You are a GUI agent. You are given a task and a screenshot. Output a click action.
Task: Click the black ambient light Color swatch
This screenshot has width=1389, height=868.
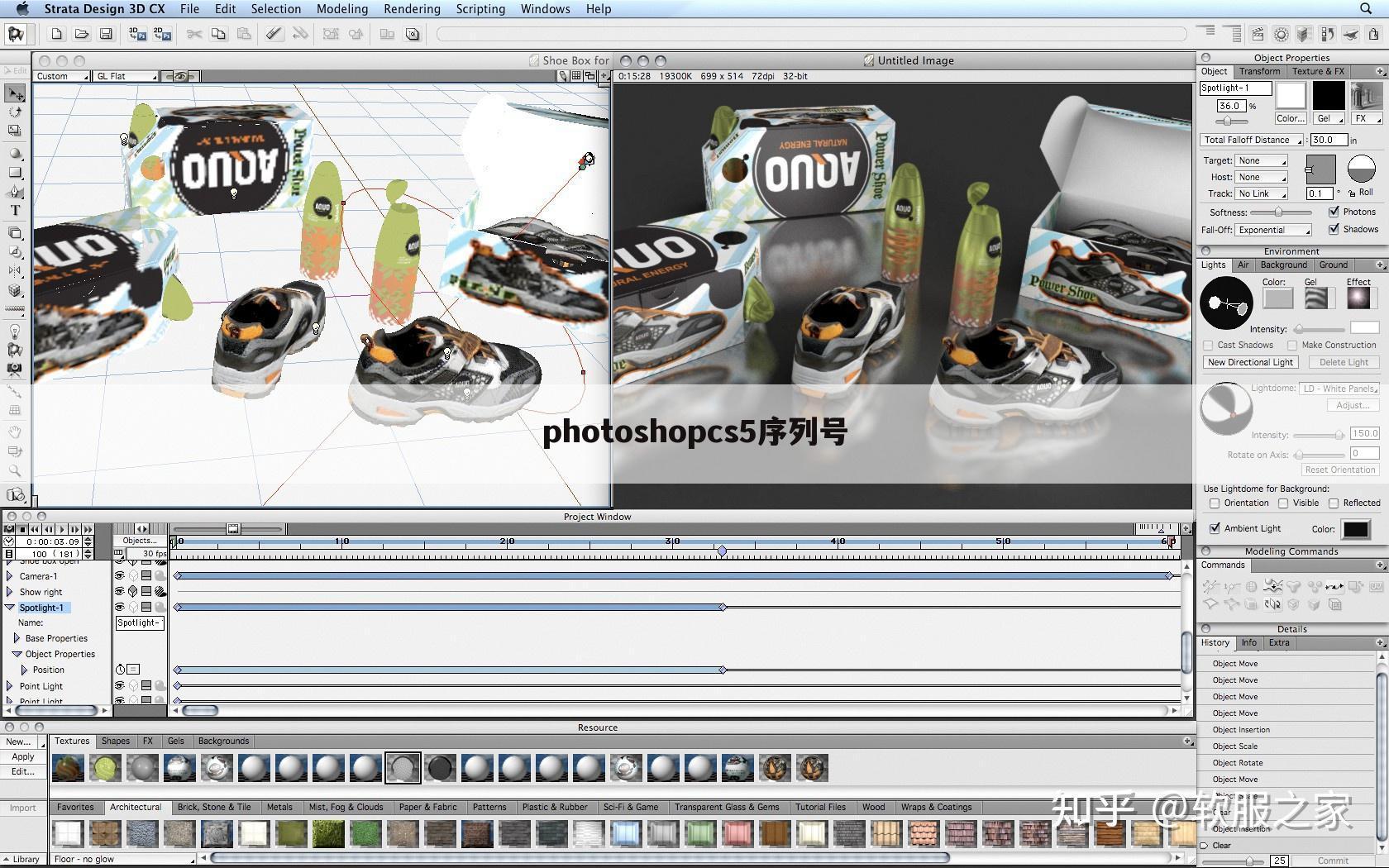pos(1356,529)
